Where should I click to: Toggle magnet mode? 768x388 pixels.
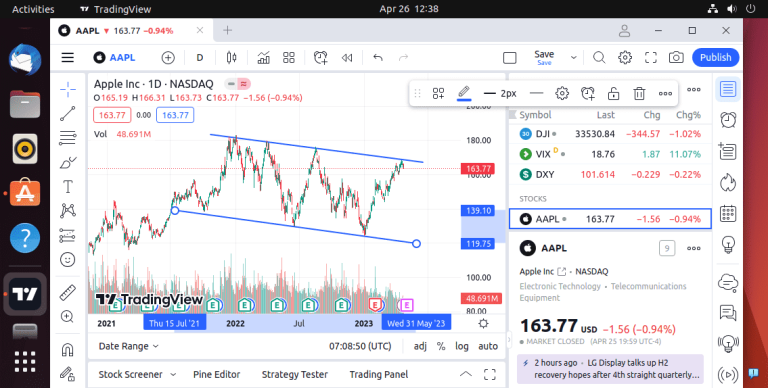coord(68,350)
